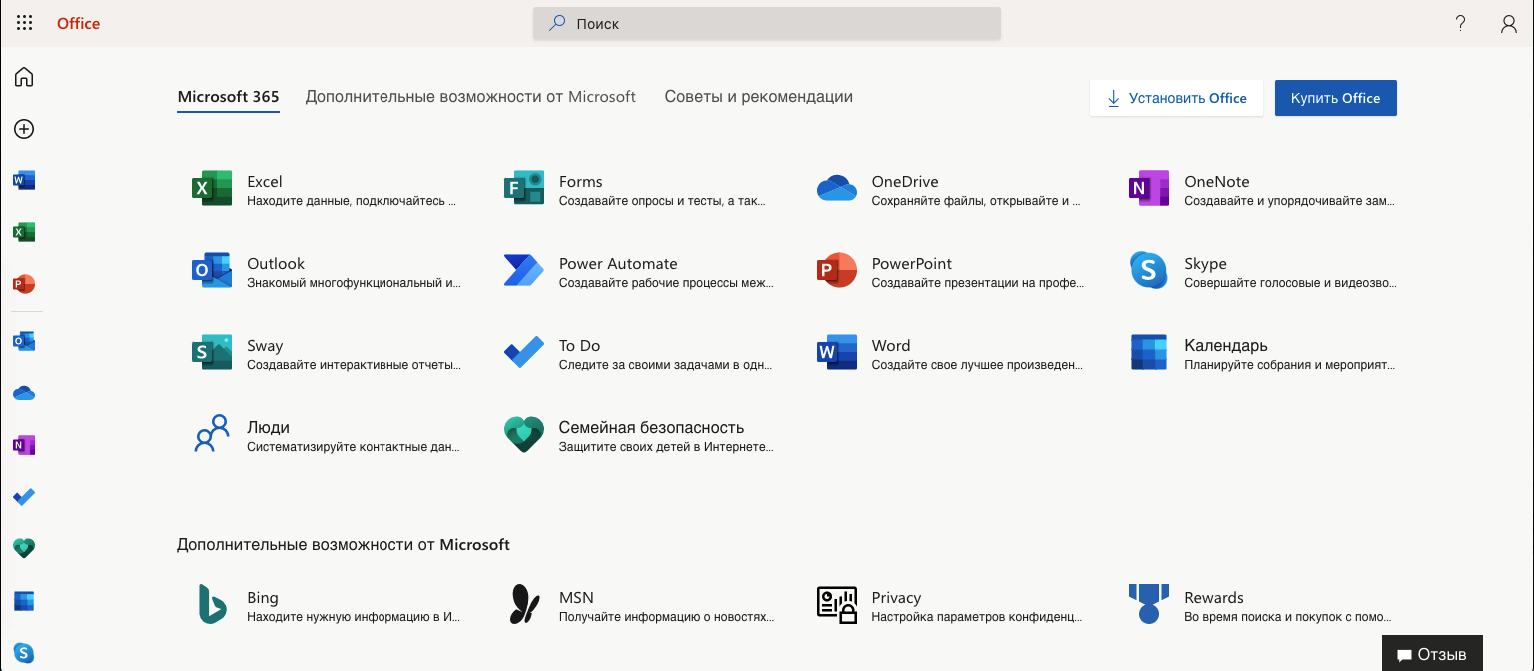Open the To Do tile in the app list
The image size is (1534, 671).
637,353
